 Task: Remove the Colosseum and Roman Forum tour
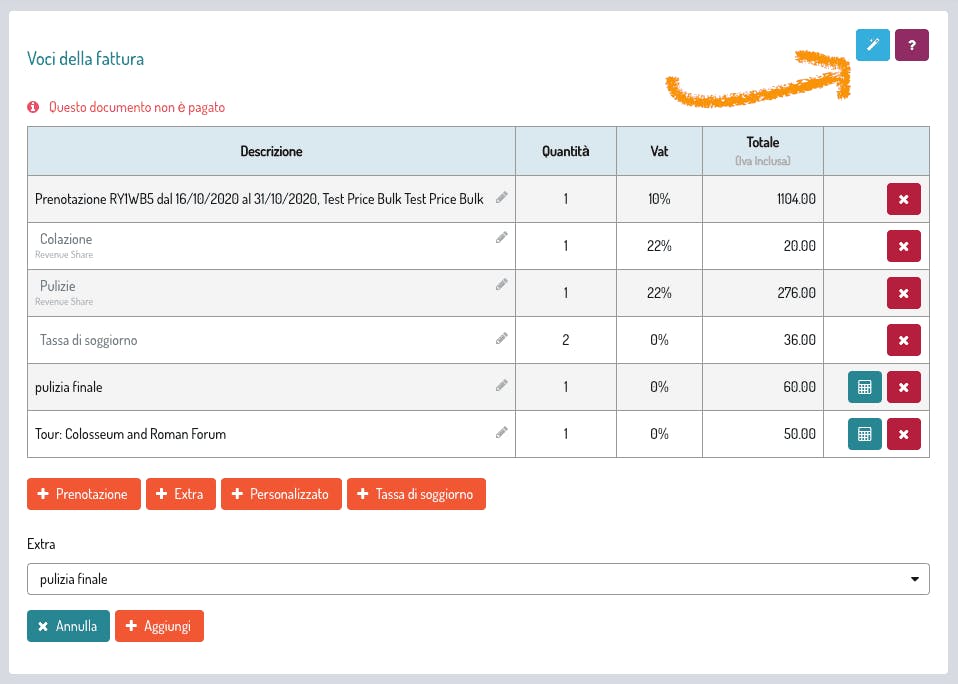903,434
